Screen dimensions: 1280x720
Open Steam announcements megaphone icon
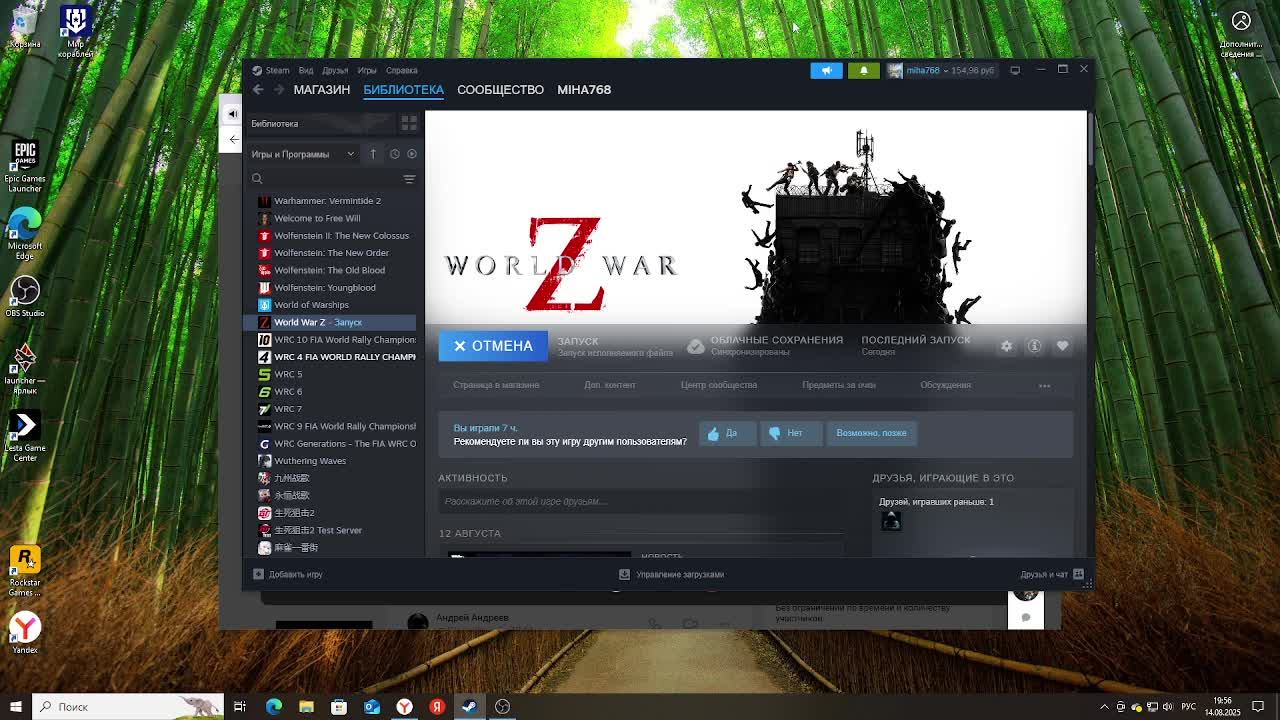[x=826, y=70]
